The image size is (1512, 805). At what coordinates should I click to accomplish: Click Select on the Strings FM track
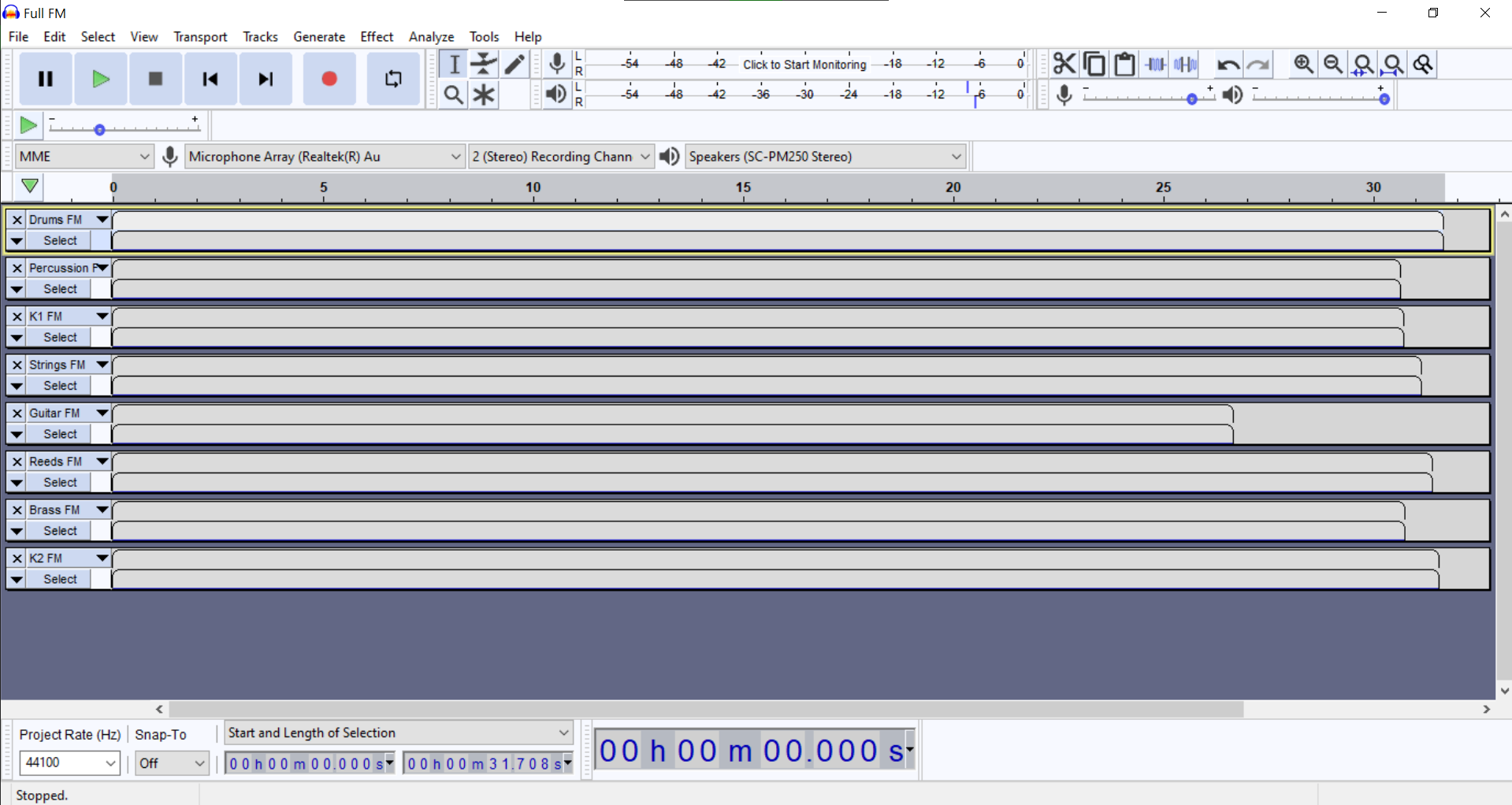click(60, 386)
